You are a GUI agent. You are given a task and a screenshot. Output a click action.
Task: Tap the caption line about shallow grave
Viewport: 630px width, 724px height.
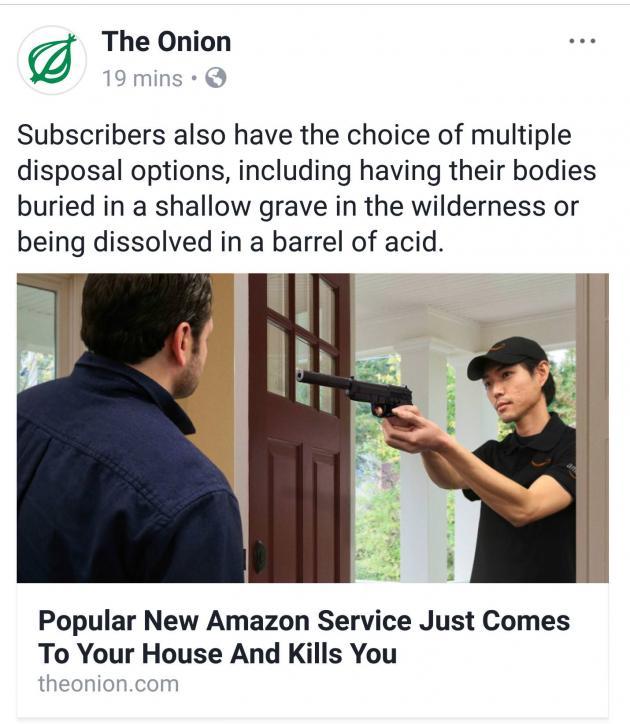298,206
